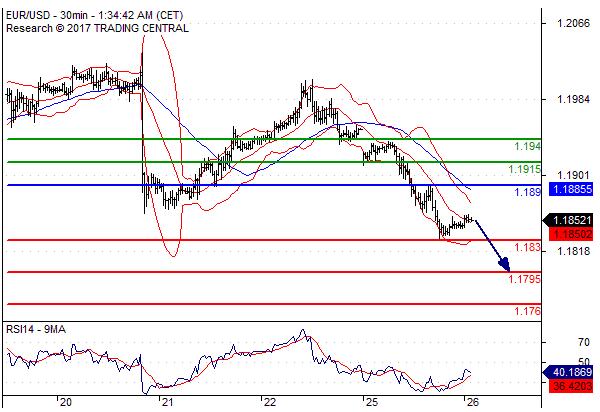Click the red 1.18502 price tag

pos(571,234)
